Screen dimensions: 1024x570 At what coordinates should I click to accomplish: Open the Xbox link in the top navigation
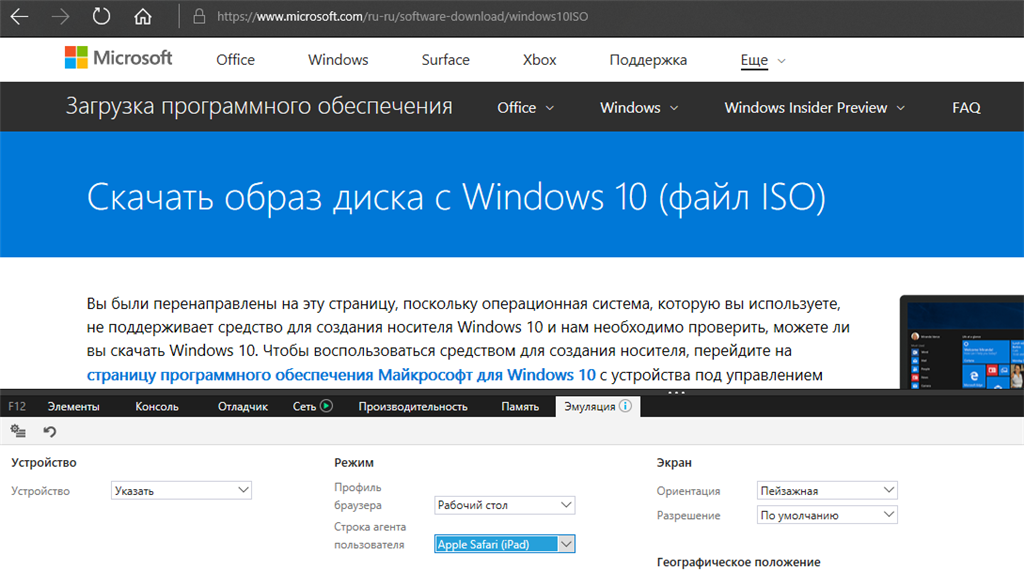click(539, 59)
